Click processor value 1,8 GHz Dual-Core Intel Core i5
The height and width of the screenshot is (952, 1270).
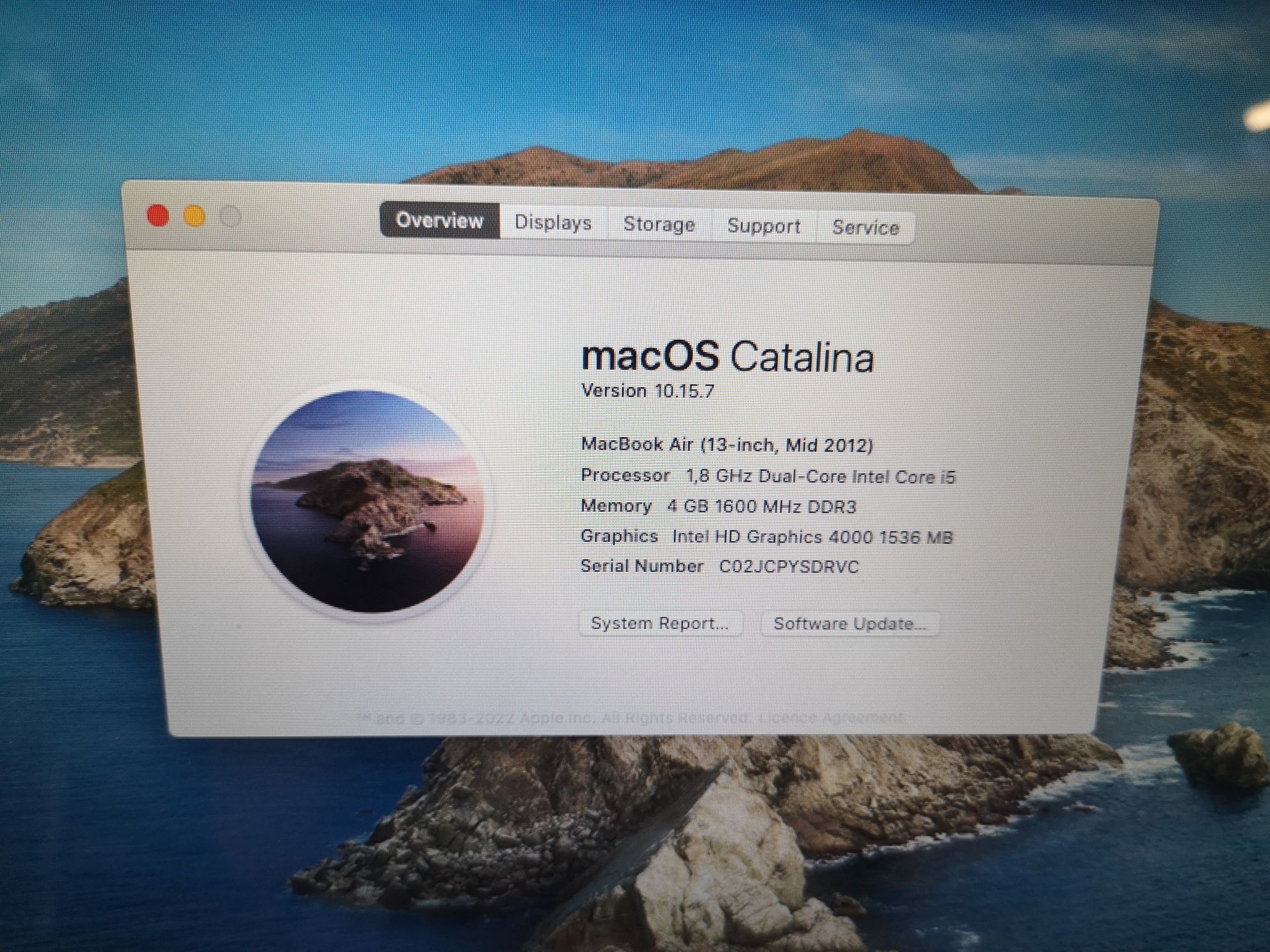coord(820,477)
